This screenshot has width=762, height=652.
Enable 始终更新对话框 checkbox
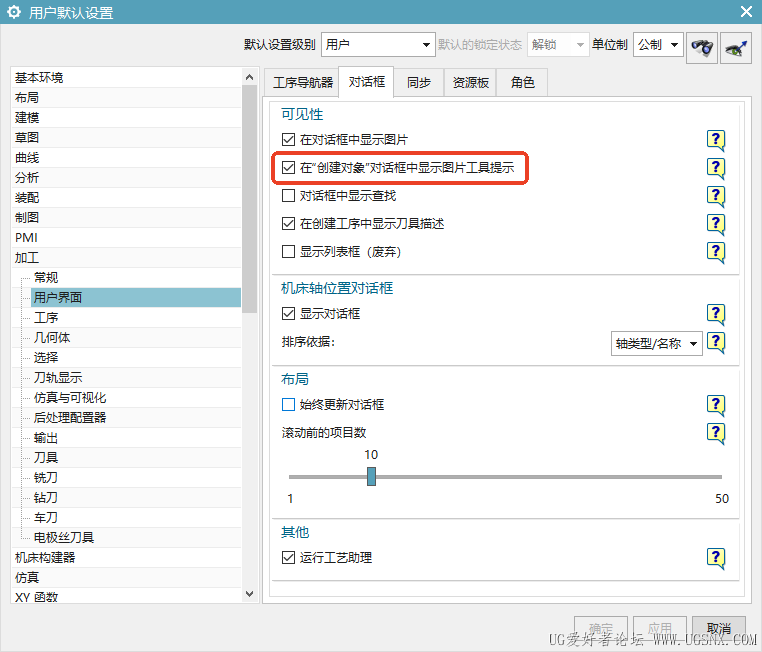(x=288, y=405)
